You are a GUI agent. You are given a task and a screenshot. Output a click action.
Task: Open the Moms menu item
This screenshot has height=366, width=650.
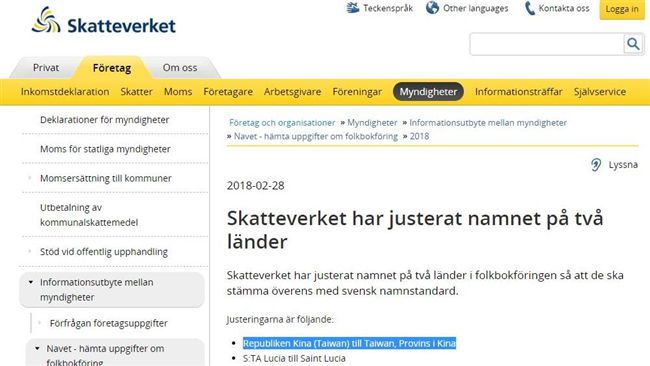pos(178,92)
